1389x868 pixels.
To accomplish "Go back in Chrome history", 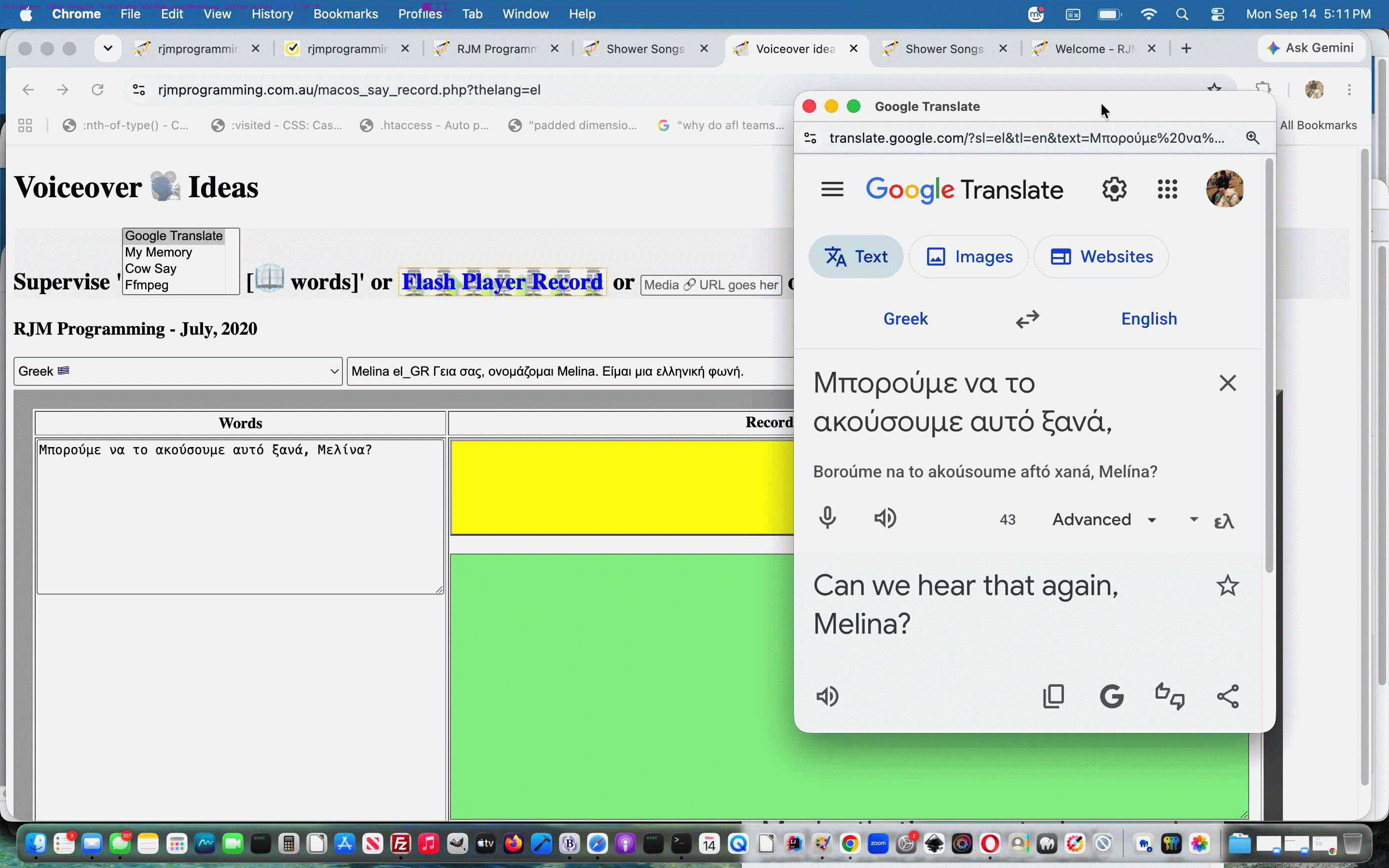I will (27, 90).
